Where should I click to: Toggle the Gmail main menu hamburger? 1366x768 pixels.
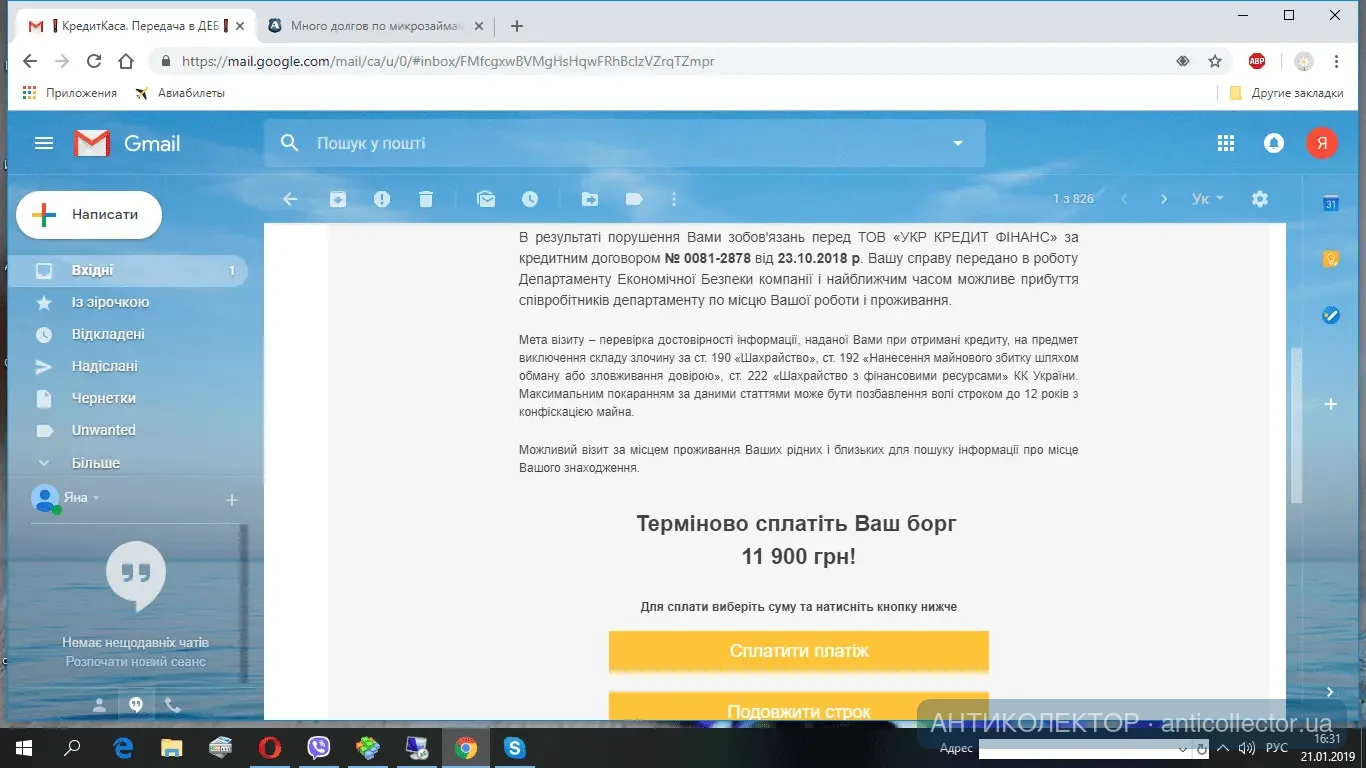coord(44,143)
